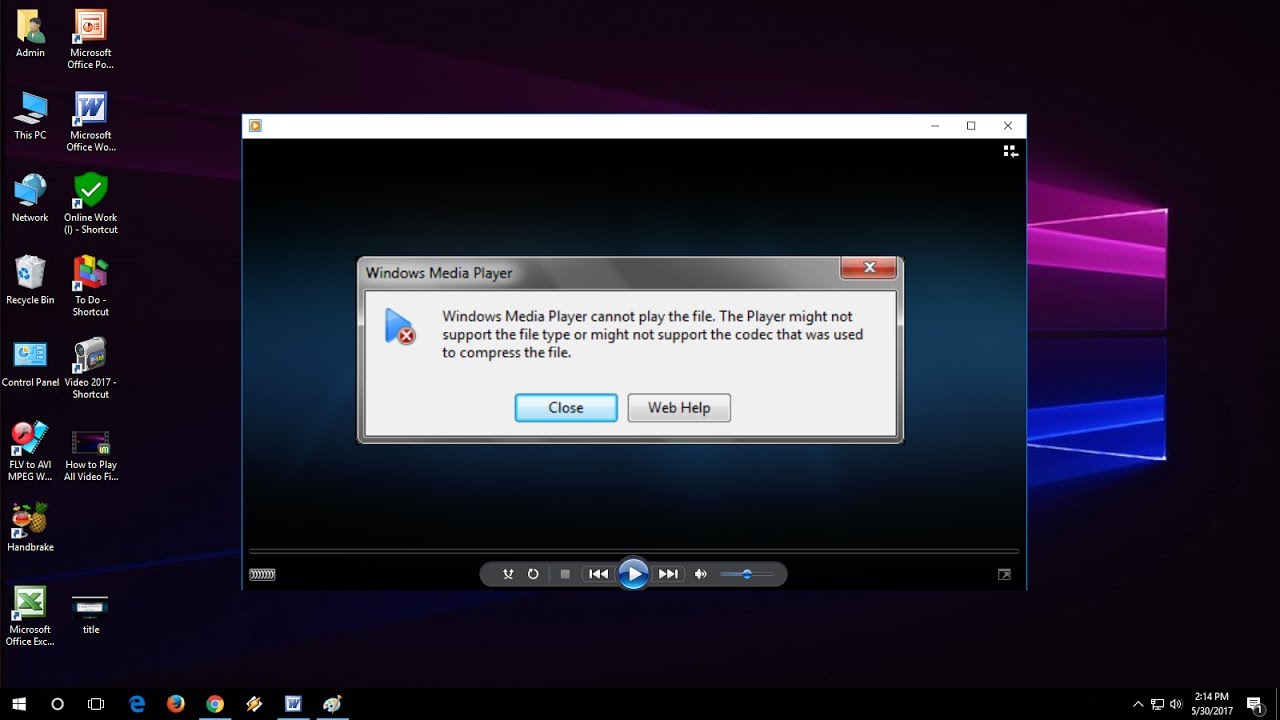Select the Recycle Bin icon
The image size is (1280, 720).
pos(30,281)
